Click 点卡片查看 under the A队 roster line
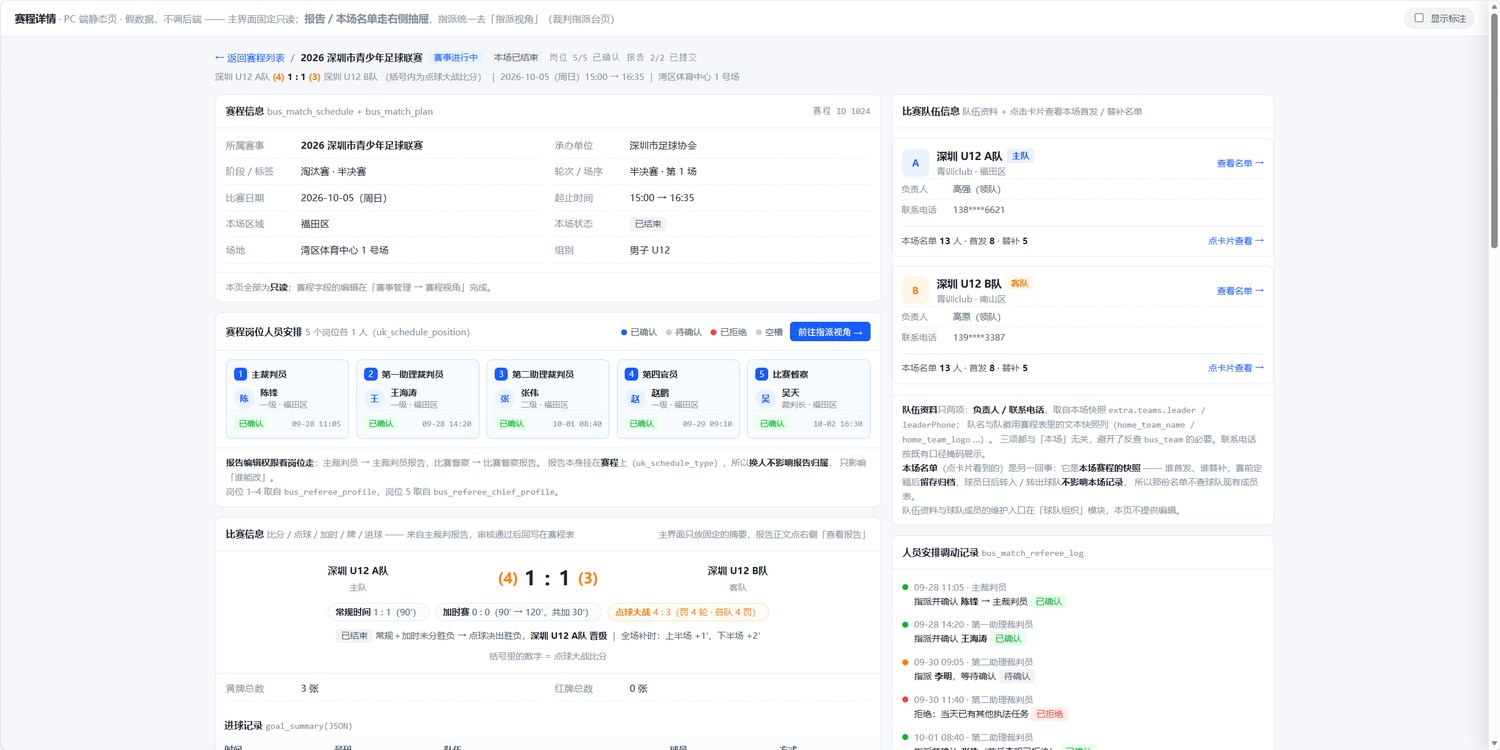 [1236, 241]
